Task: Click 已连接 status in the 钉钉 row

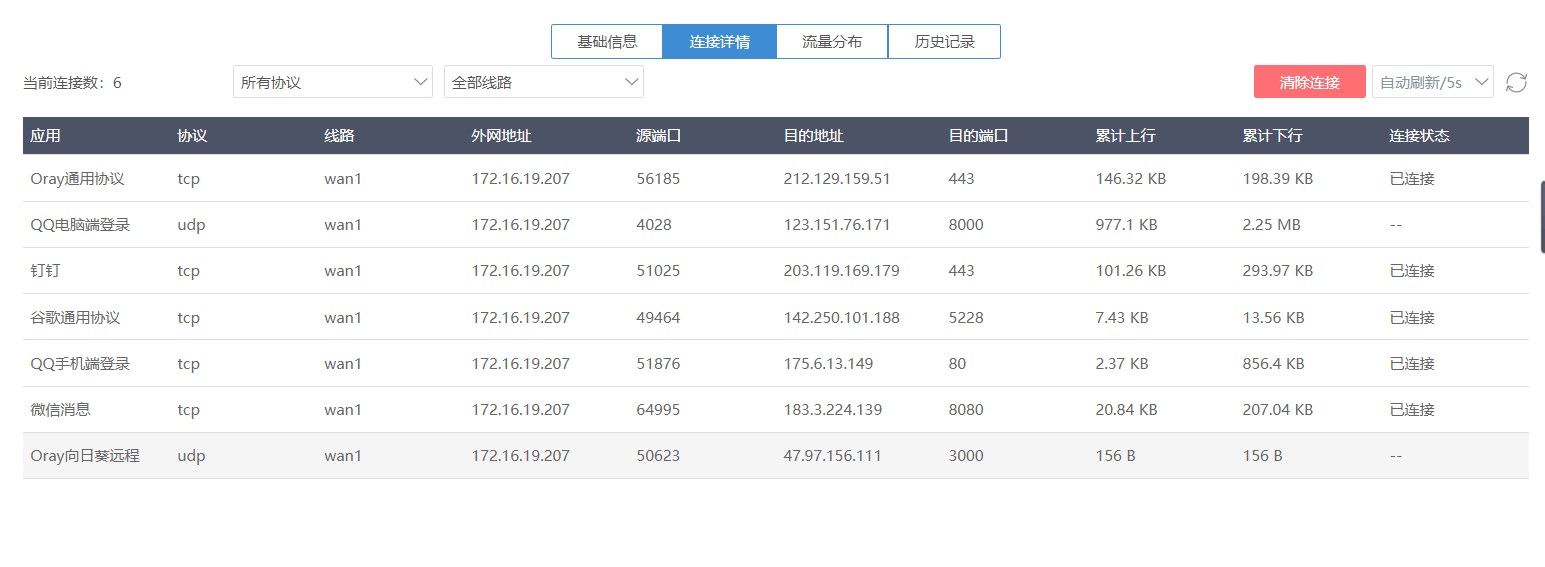Action: 1412,271
